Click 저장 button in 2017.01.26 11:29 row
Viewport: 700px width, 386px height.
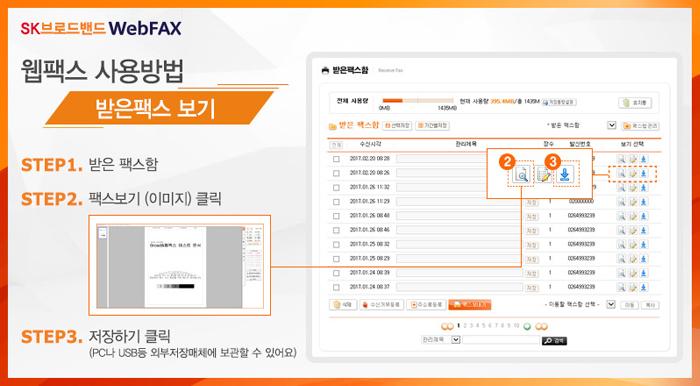point(531,202)
